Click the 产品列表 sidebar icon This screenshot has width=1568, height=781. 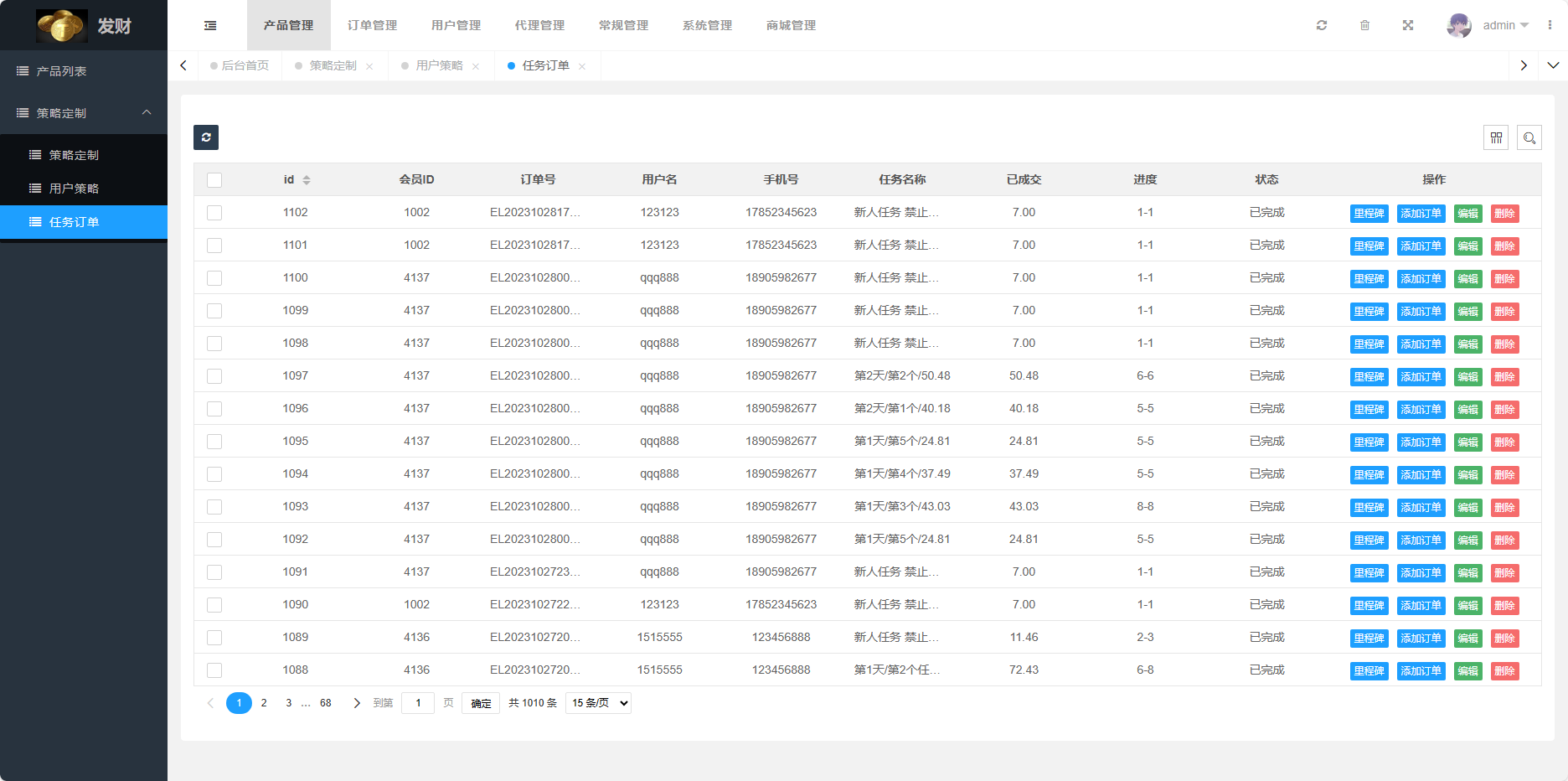click(23, 71)
